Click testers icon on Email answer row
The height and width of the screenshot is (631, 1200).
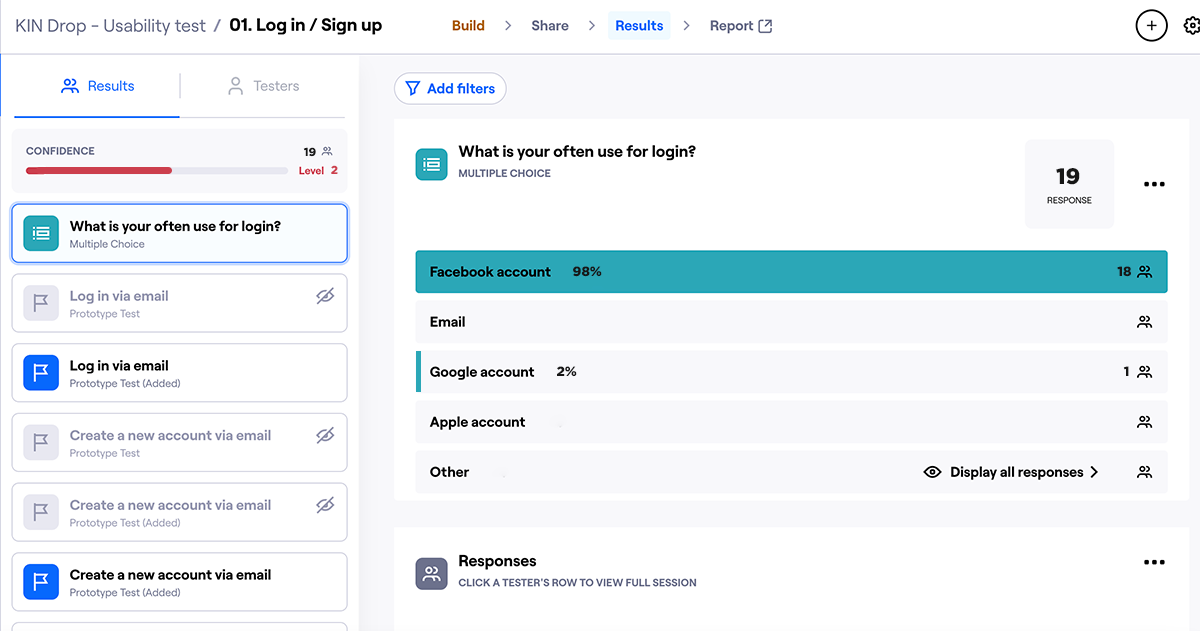click(x=1145, y=322)
